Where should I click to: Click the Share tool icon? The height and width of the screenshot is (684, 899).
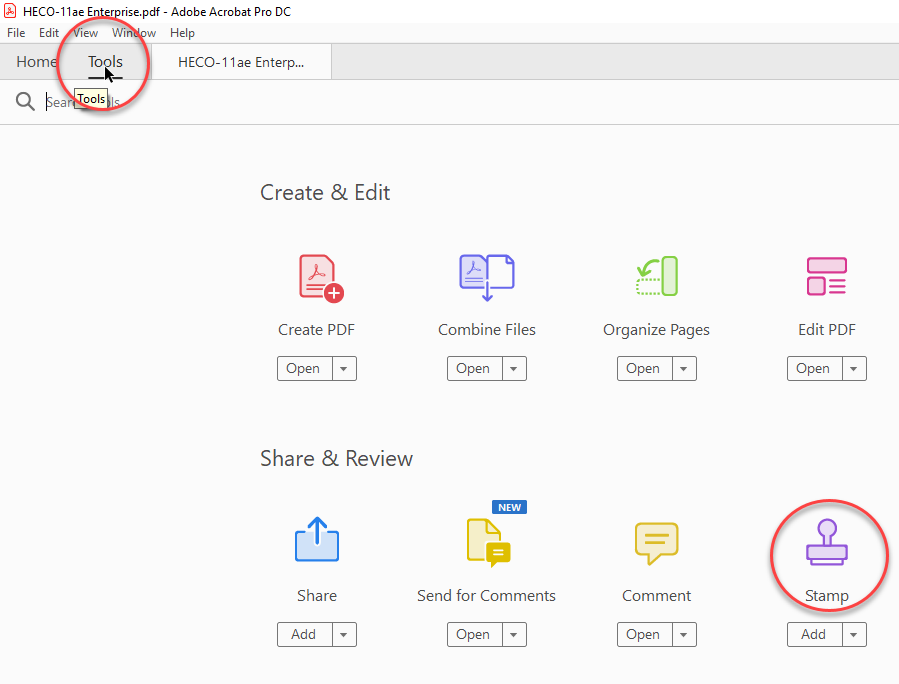point(317,540)
